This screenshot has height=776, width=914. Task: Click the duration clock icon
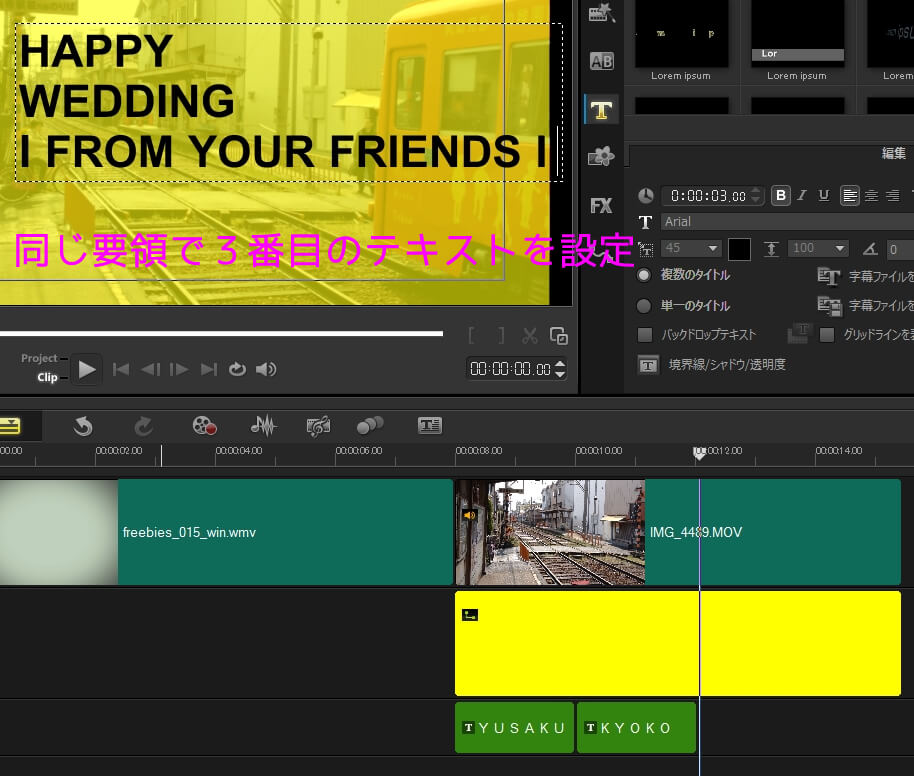(645, 196)
